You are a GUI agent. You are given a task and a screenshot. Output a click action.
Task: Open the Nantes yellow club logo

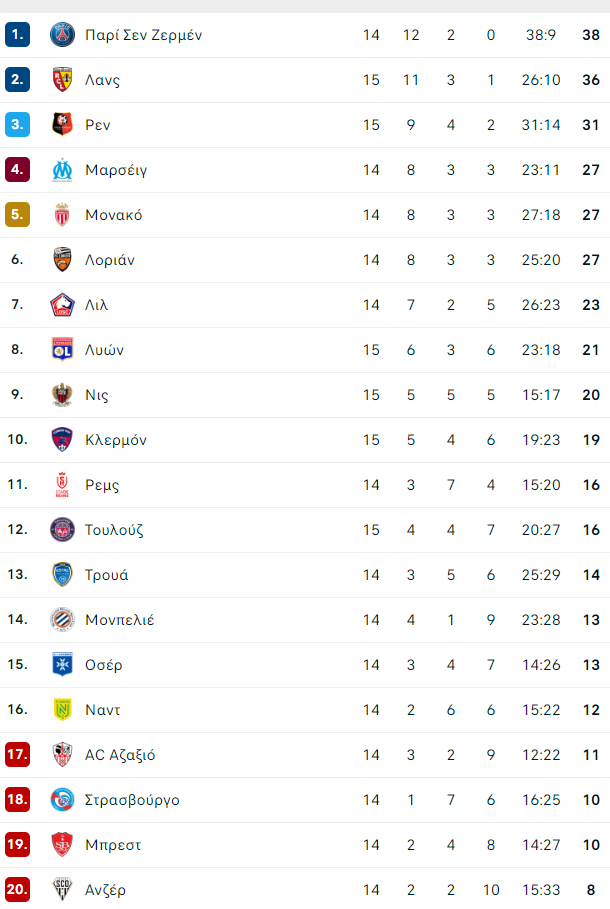tap(62, 710)
